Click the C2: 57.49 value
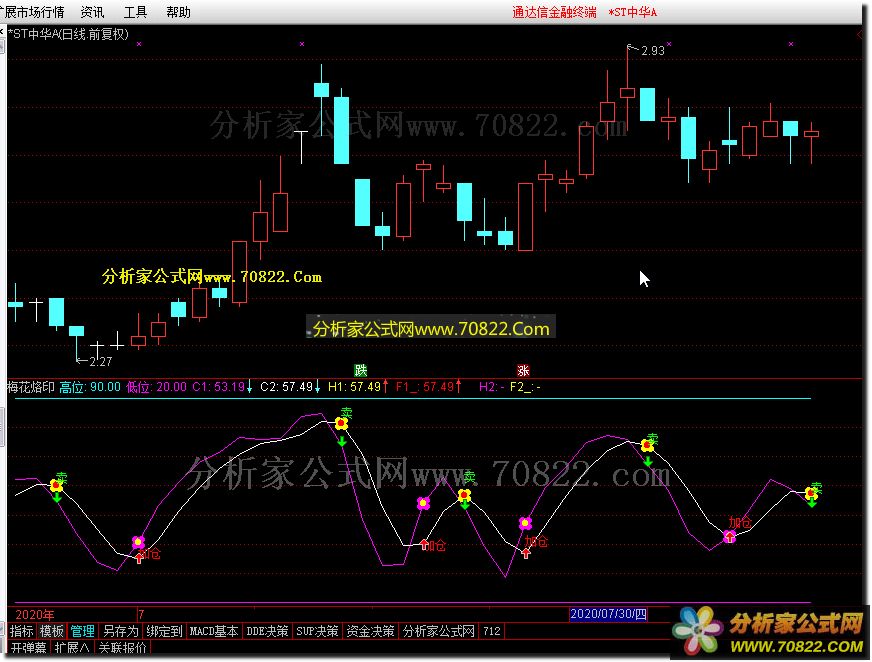The width and height of the screenshot is (872, 662). click(x=290, y=387)
